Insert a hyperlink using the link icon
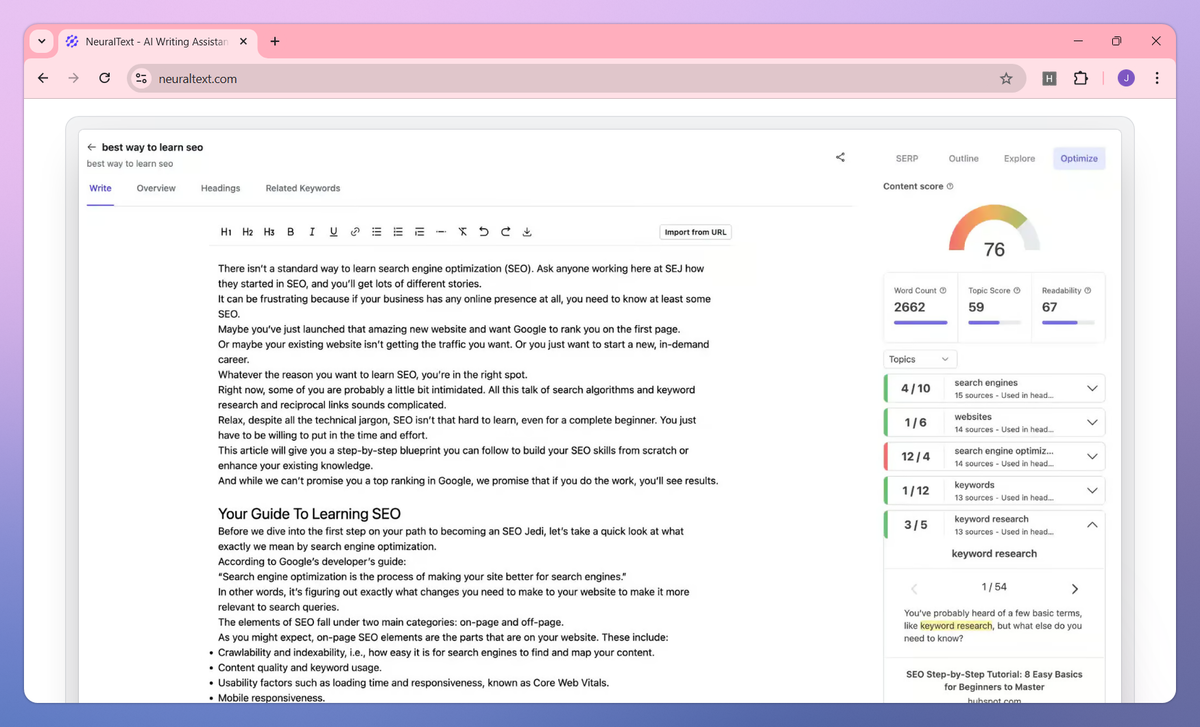The image size is (1200, 727). (355, 231)
